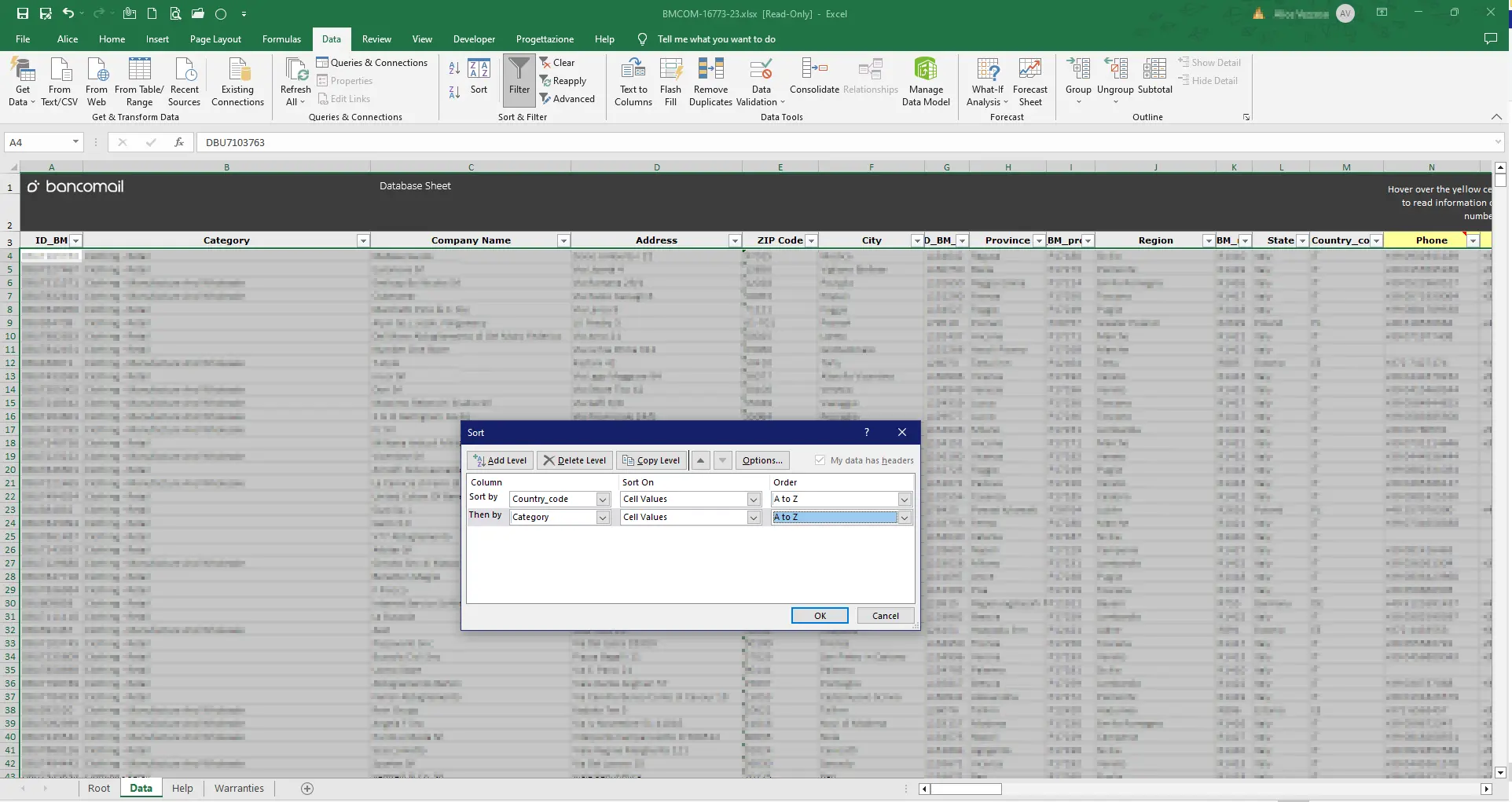Click Delete Level in Sort dialog

574,460
